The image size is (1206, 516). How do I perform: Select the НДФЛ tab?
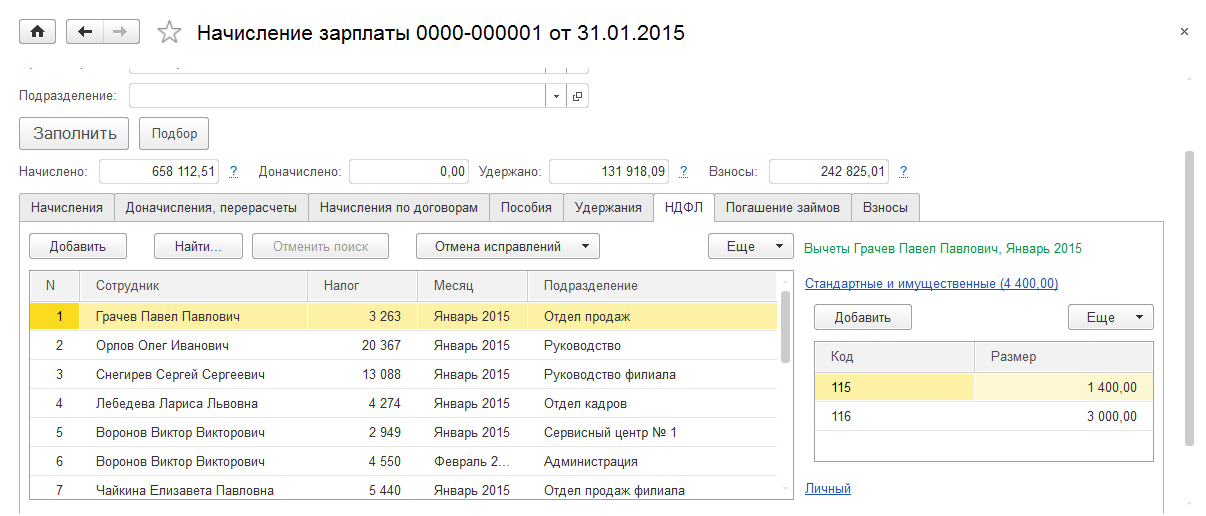[684, 207]
